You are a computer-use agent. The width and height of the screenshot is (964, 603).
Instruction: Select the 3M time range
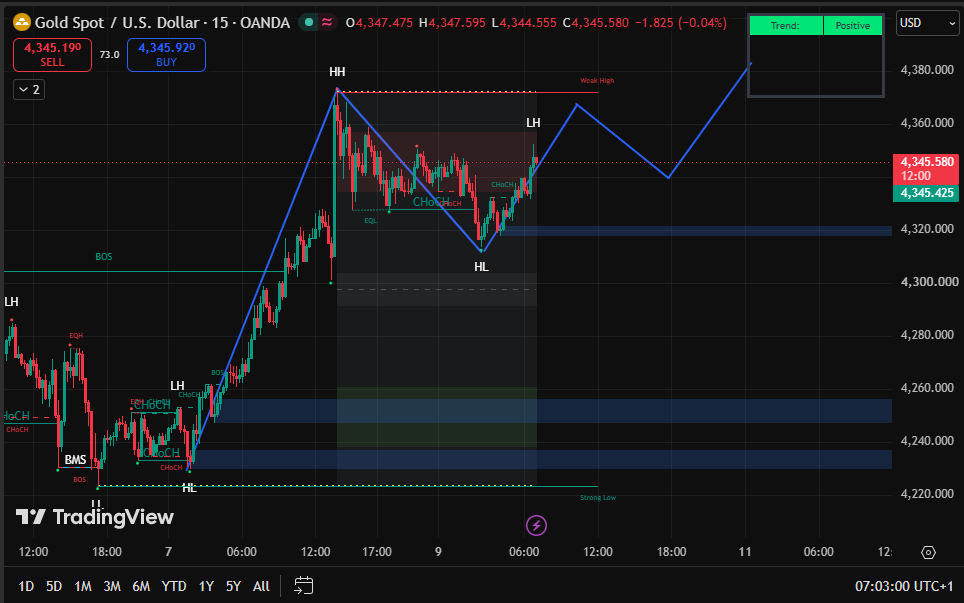[112, 586]
